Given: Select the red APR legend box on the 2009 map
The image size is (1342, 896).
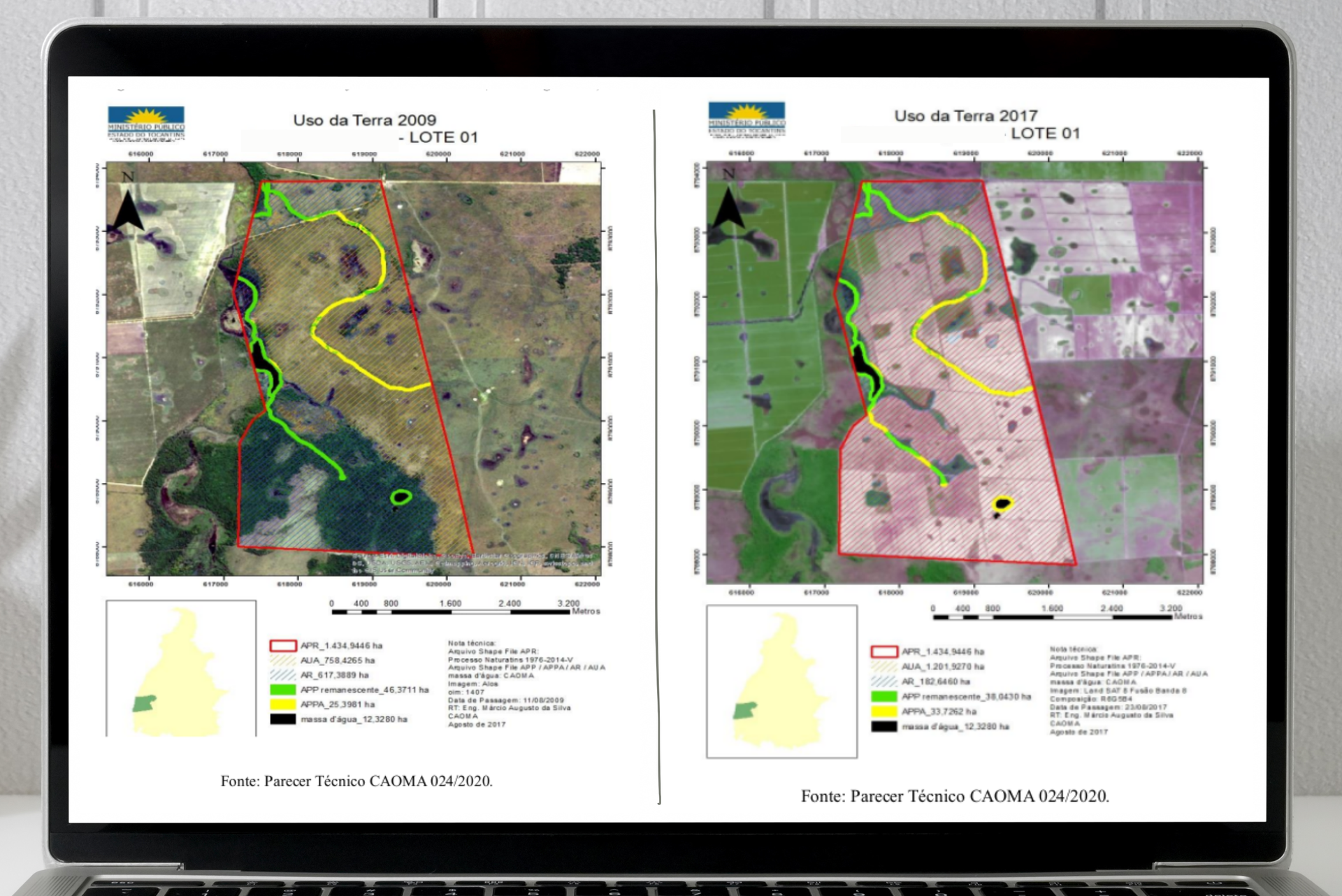Looking at the screenshot, I should (283, 646).
